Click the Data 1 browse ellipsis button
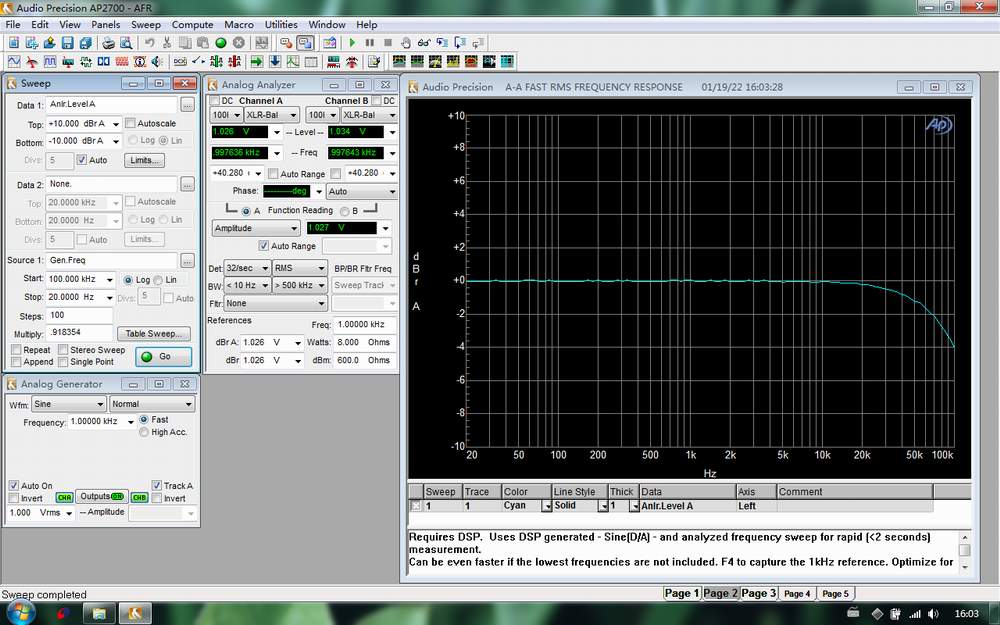Viewport: 1000px width, 625px height. point(187,105)
